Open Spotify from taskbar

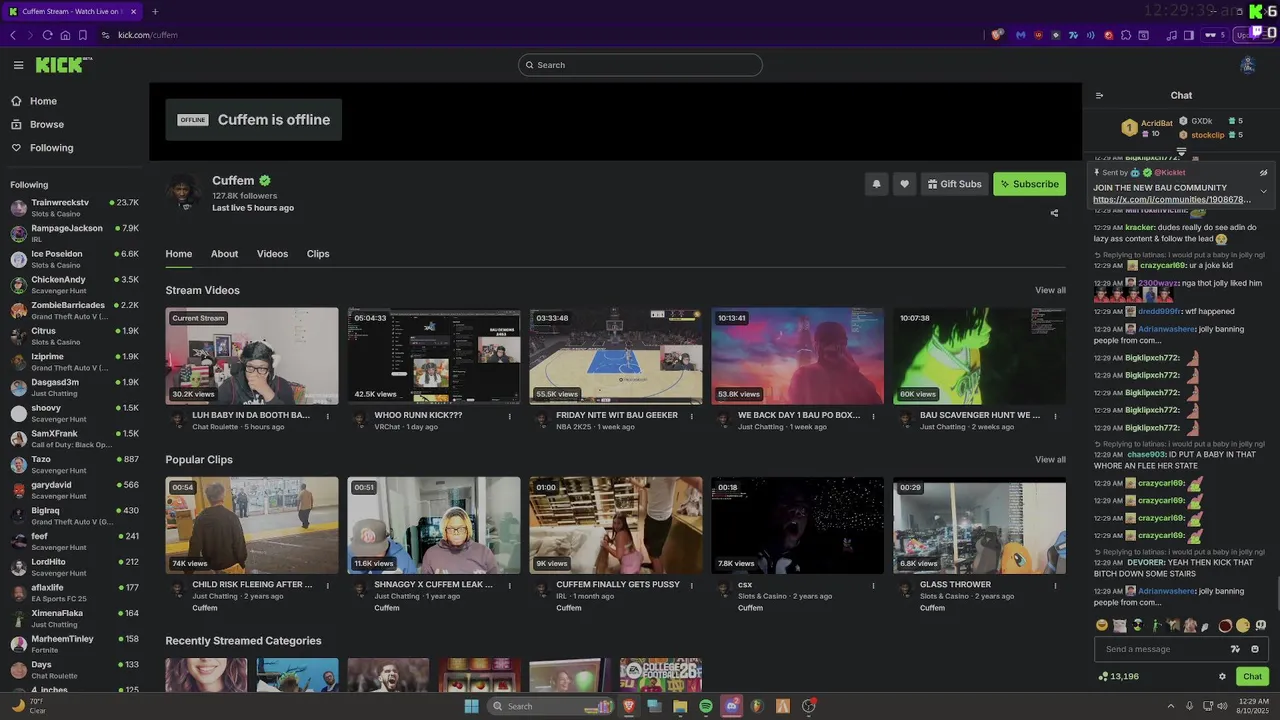click(x=706, y=706)
